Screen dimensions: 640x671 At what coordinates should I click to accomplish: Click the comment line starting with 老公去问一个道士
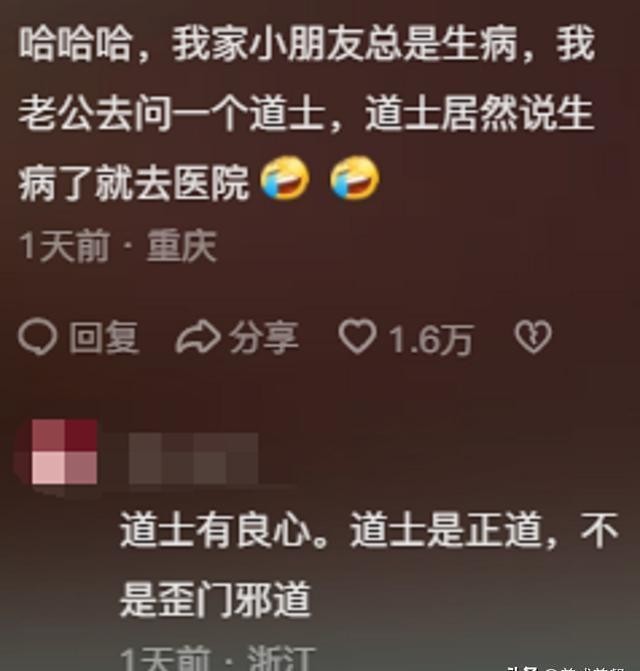306,114
